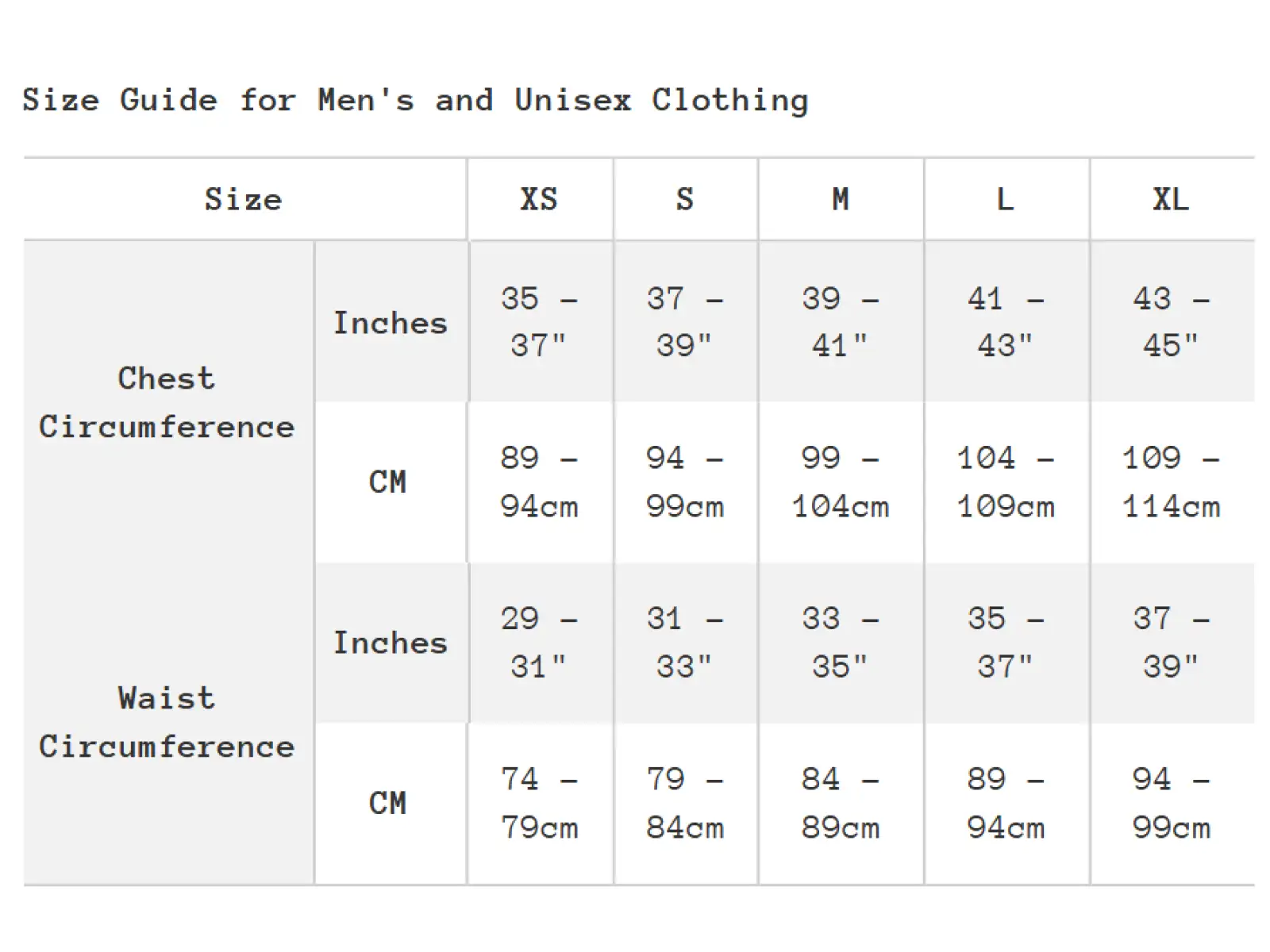This screenshot has height=952, width=1270.
Task: Click the 74 – 79cm waist cell
Action: click(x=540, y=804)
